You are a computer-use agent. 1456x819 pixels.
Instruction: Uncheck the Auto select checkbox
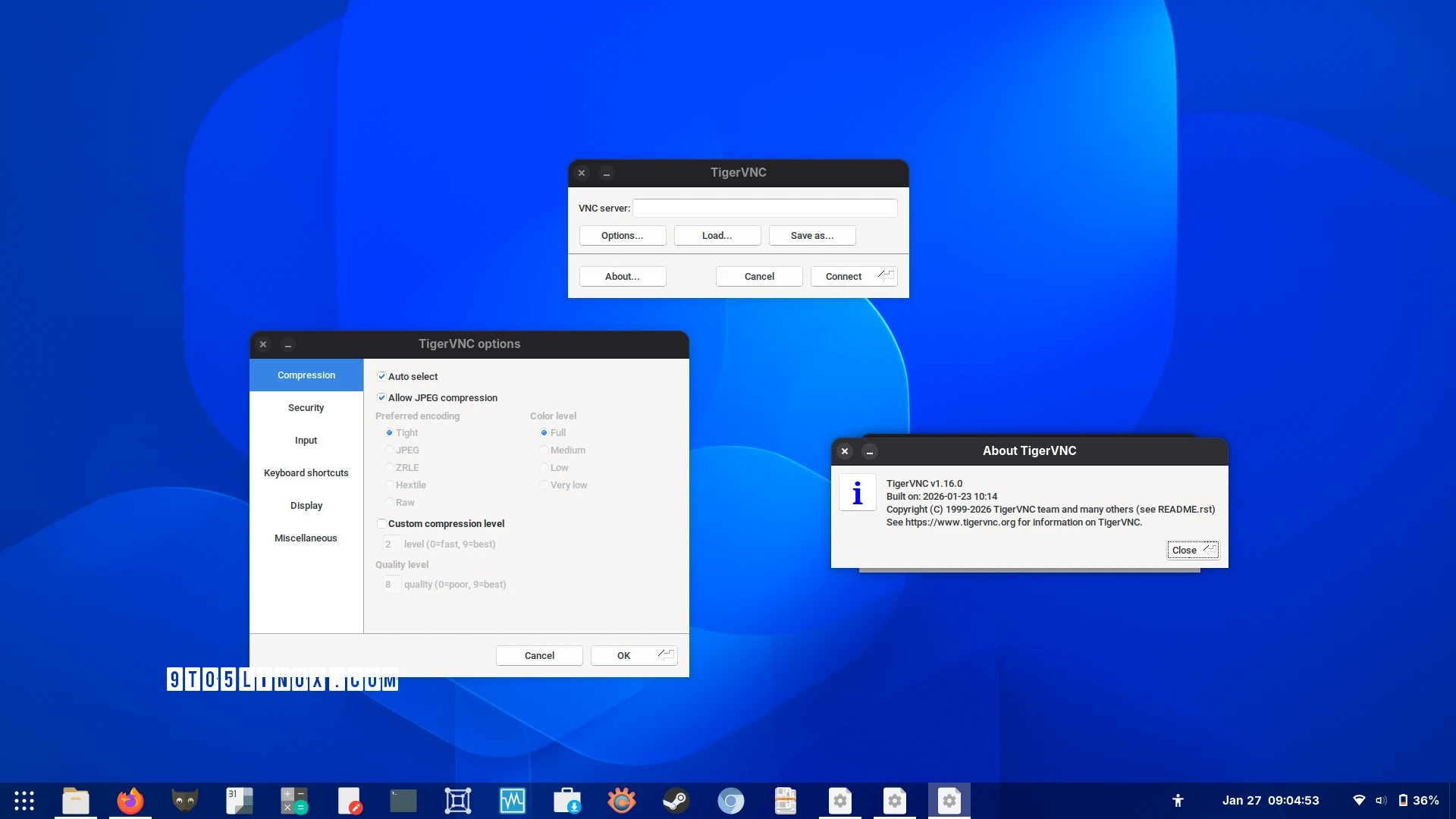tap(381, 376)
